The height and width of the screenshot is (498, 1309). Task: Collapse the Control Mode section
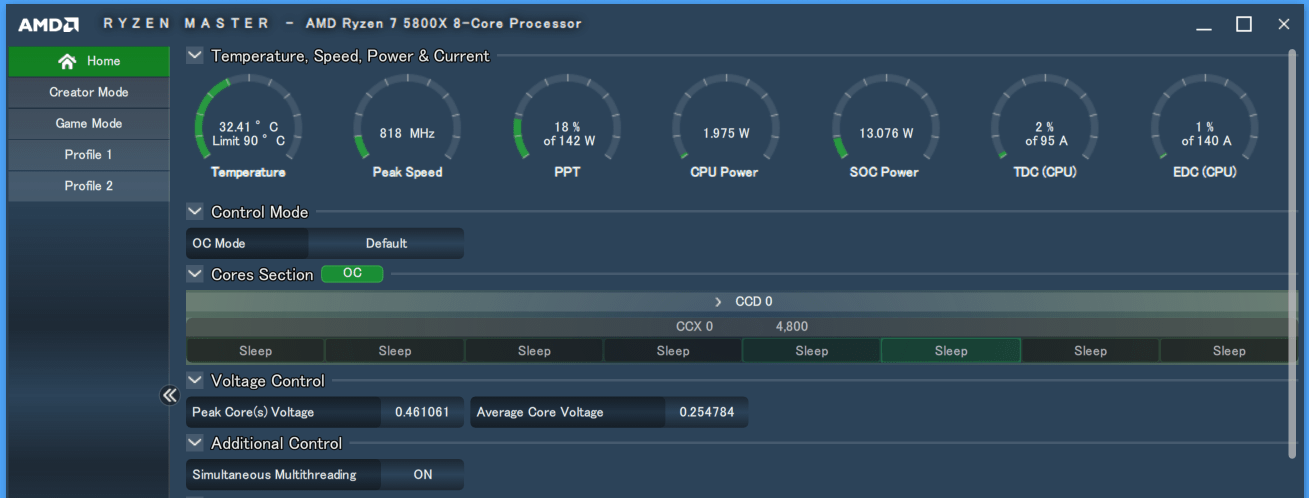[x=195, y=212]
